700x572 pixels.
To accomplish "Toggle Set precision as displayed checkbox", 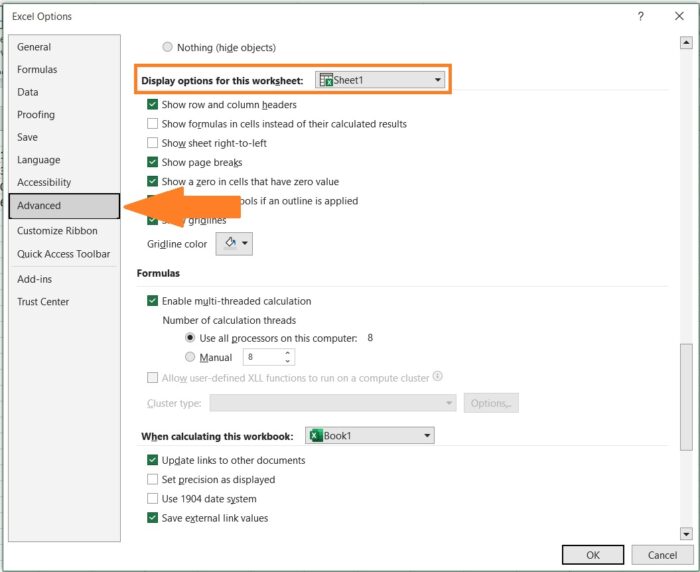I will click(x=153, y=480).
